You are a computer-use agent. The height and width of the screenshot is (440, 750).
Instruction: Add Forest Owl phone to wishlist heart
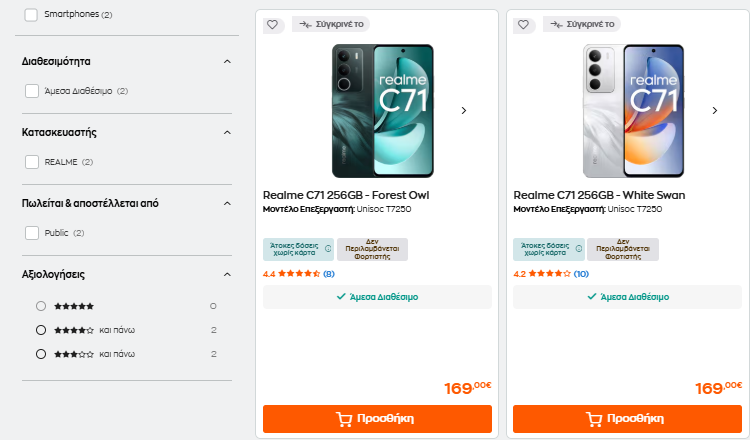(x=272, y=25)
